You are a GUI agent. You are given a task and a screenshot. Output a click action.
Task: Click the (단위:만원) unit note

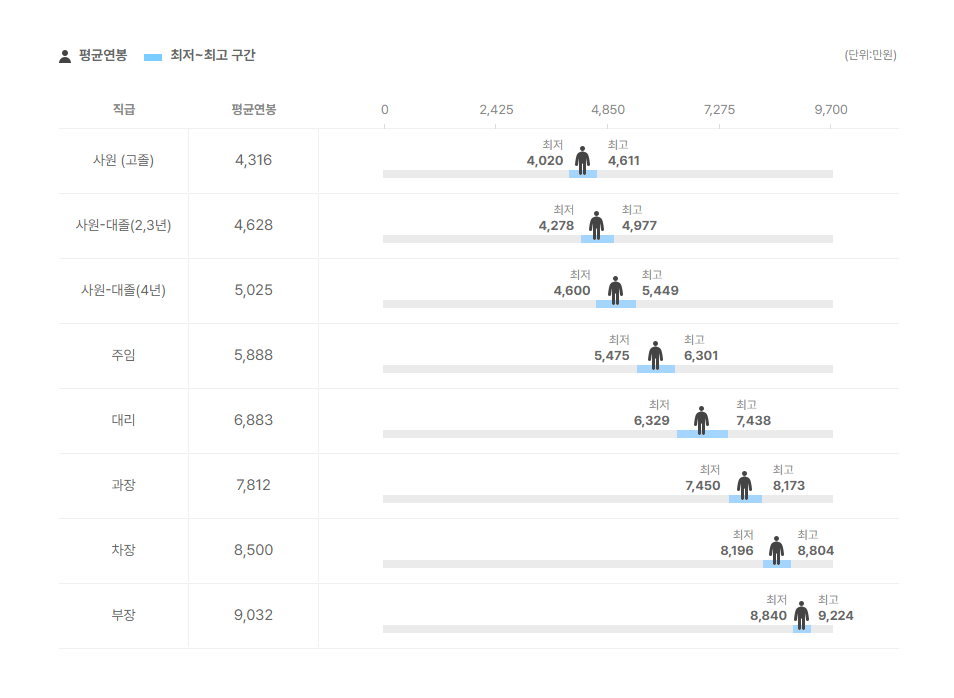tap(870, 55)
